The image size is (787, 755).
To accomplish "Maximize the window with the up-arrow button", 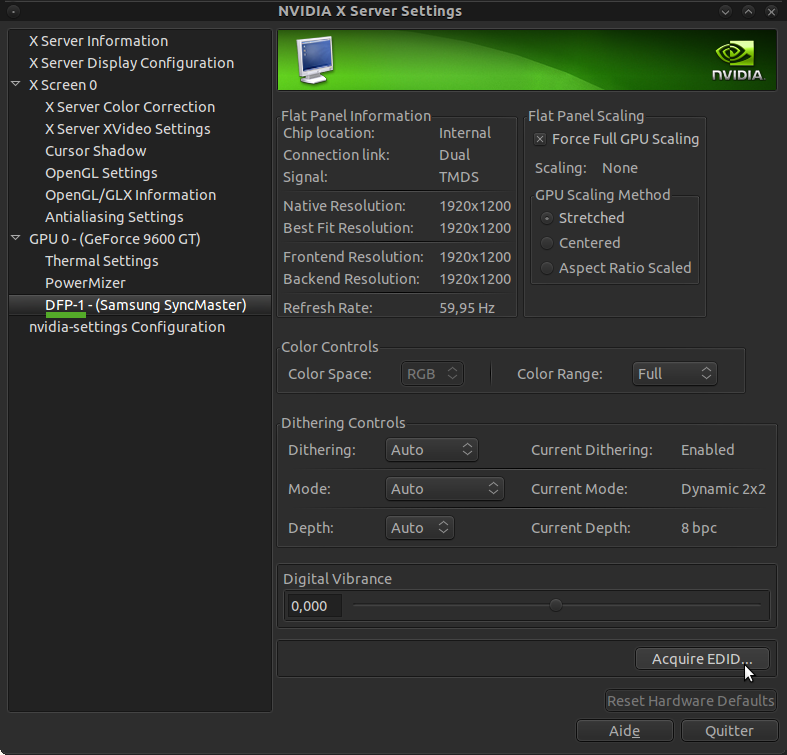I will (748, 11).
